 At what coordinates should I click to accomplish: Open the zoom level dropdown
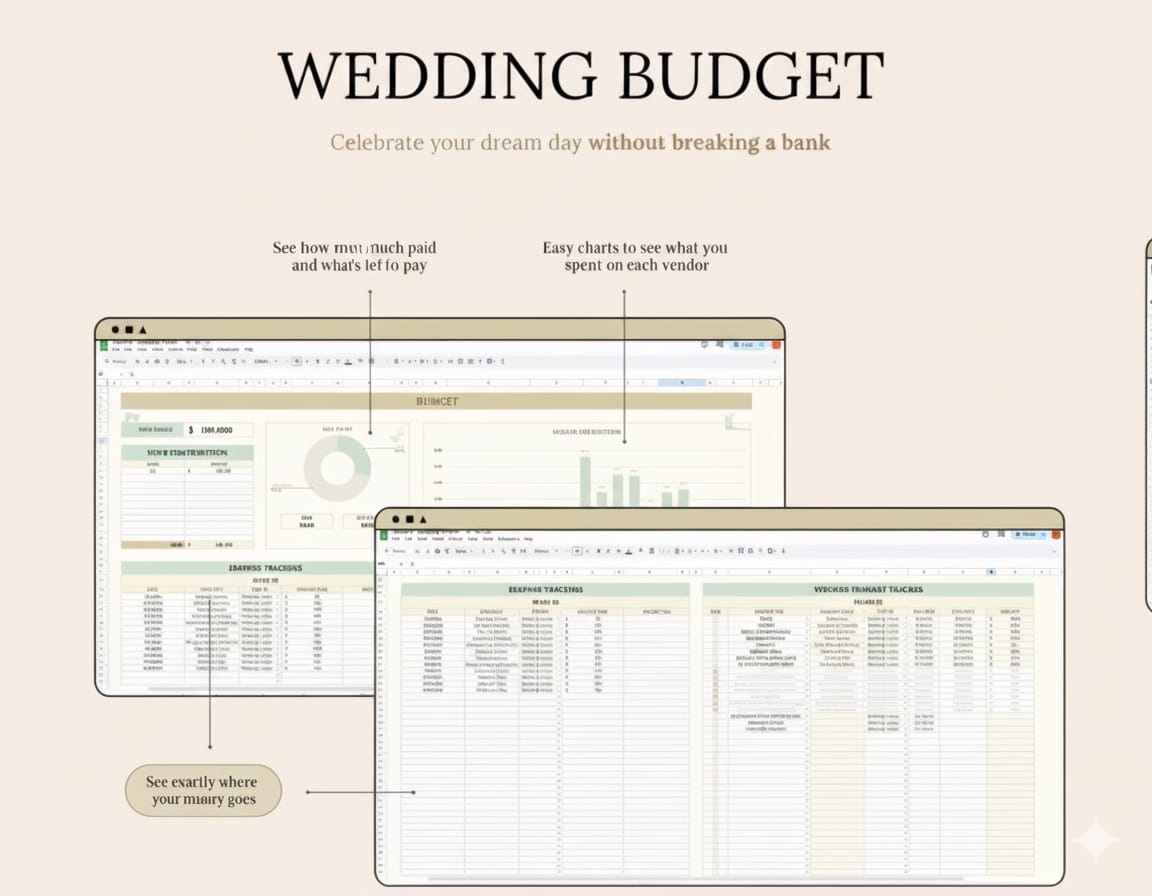(x=465, y=551)
